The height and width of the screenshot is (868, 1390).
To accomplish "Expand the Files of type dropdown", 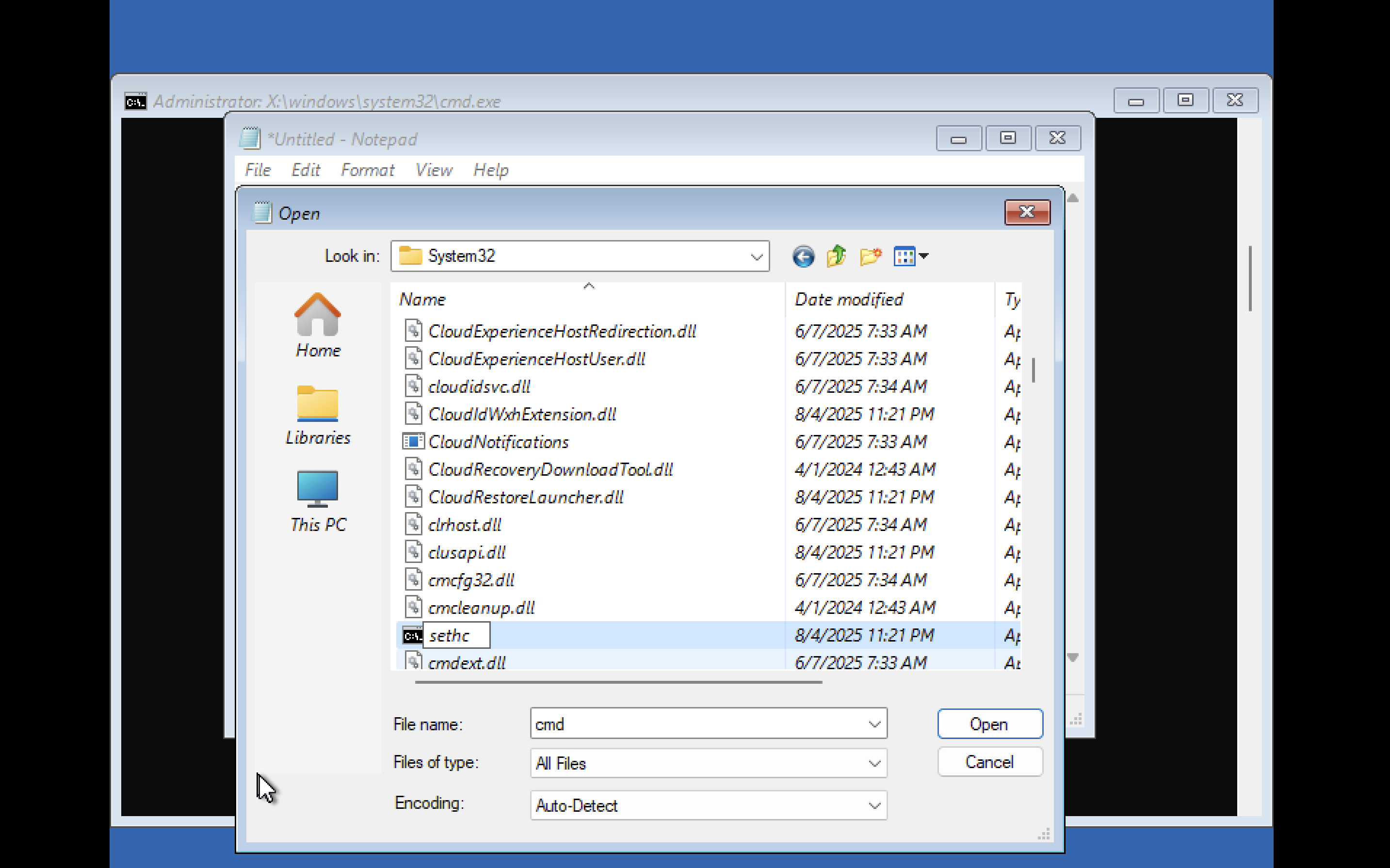I will coord(874,763).
